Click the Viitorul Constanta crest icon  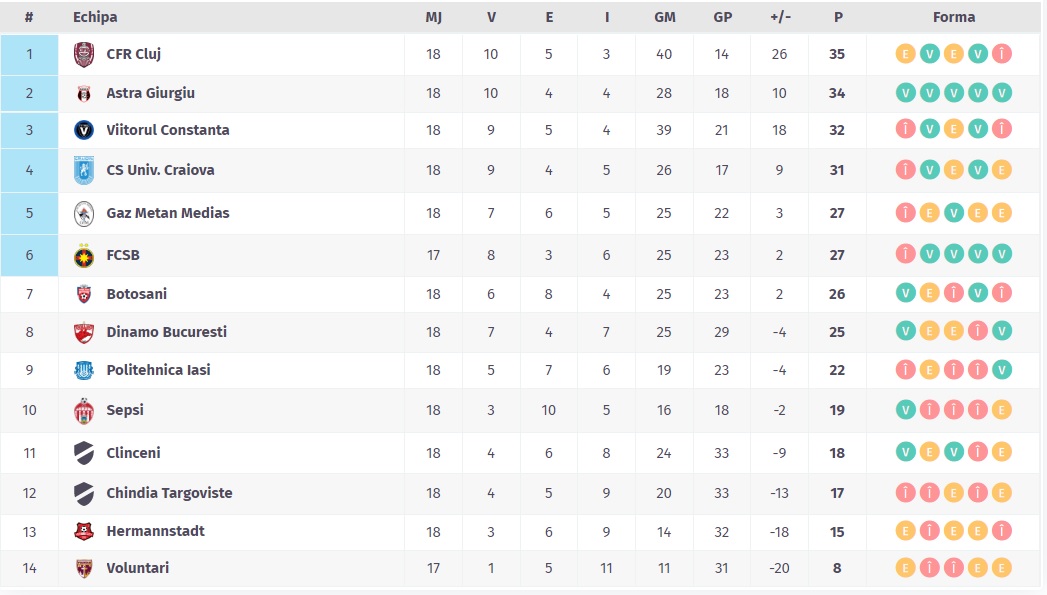click(x=84, y=130)
